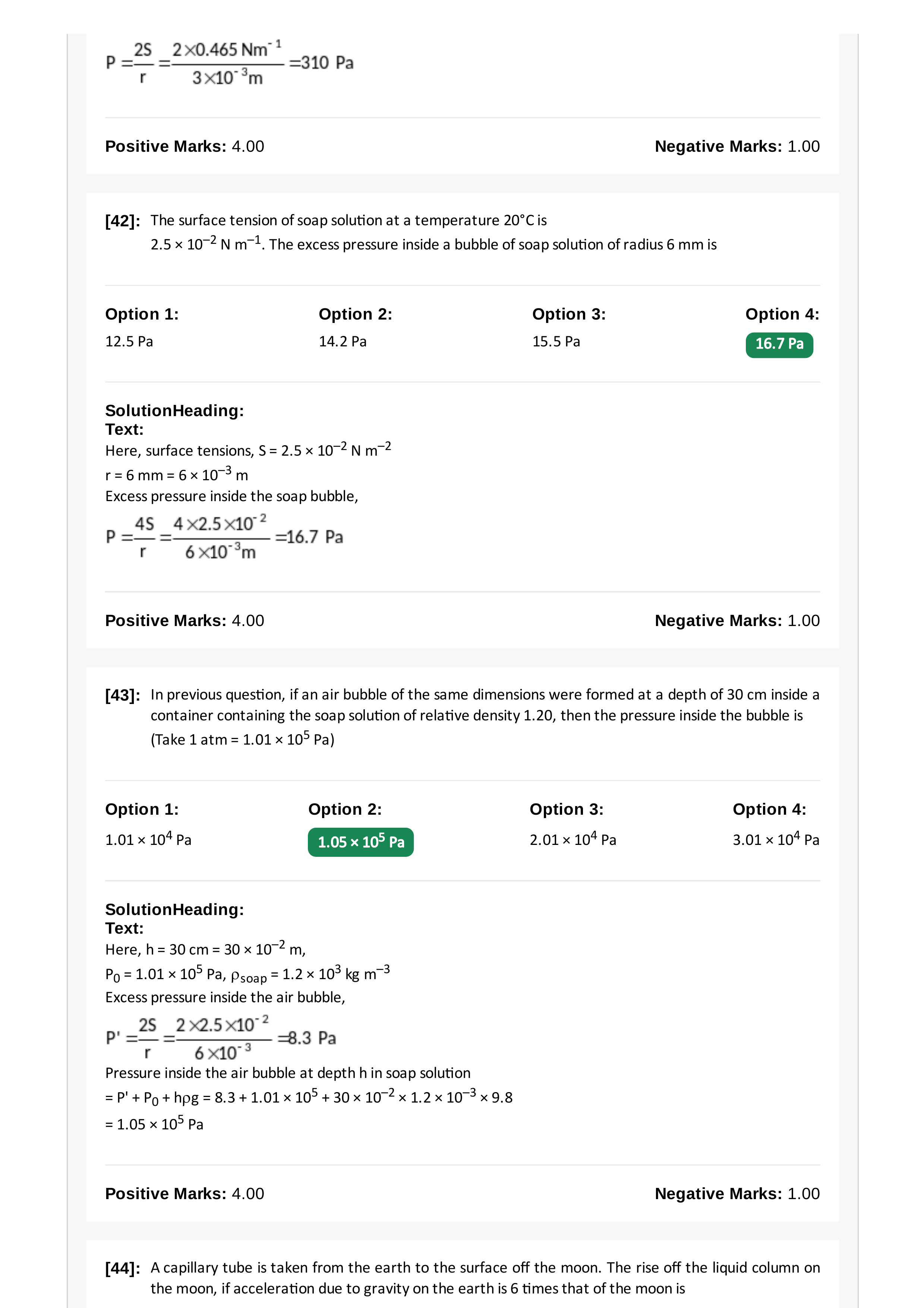This screenshot has height=1308, width=924.
Task: Select the highlighted 16.7 Pa answer
Action: coord(779,345)
